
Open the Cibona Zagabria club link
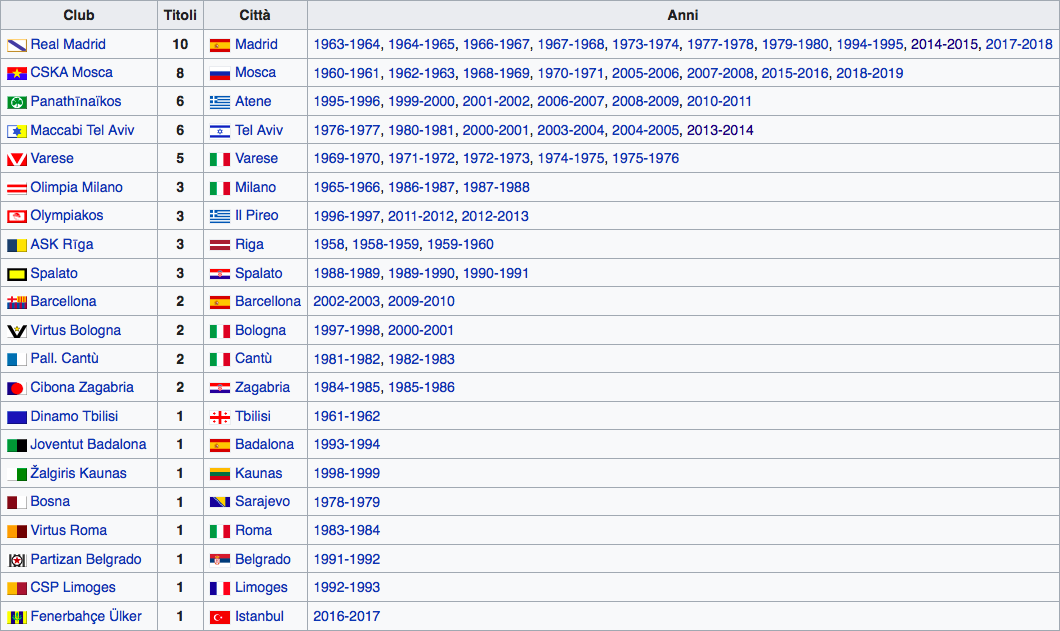pyautogui.click(x=82, y=388)
